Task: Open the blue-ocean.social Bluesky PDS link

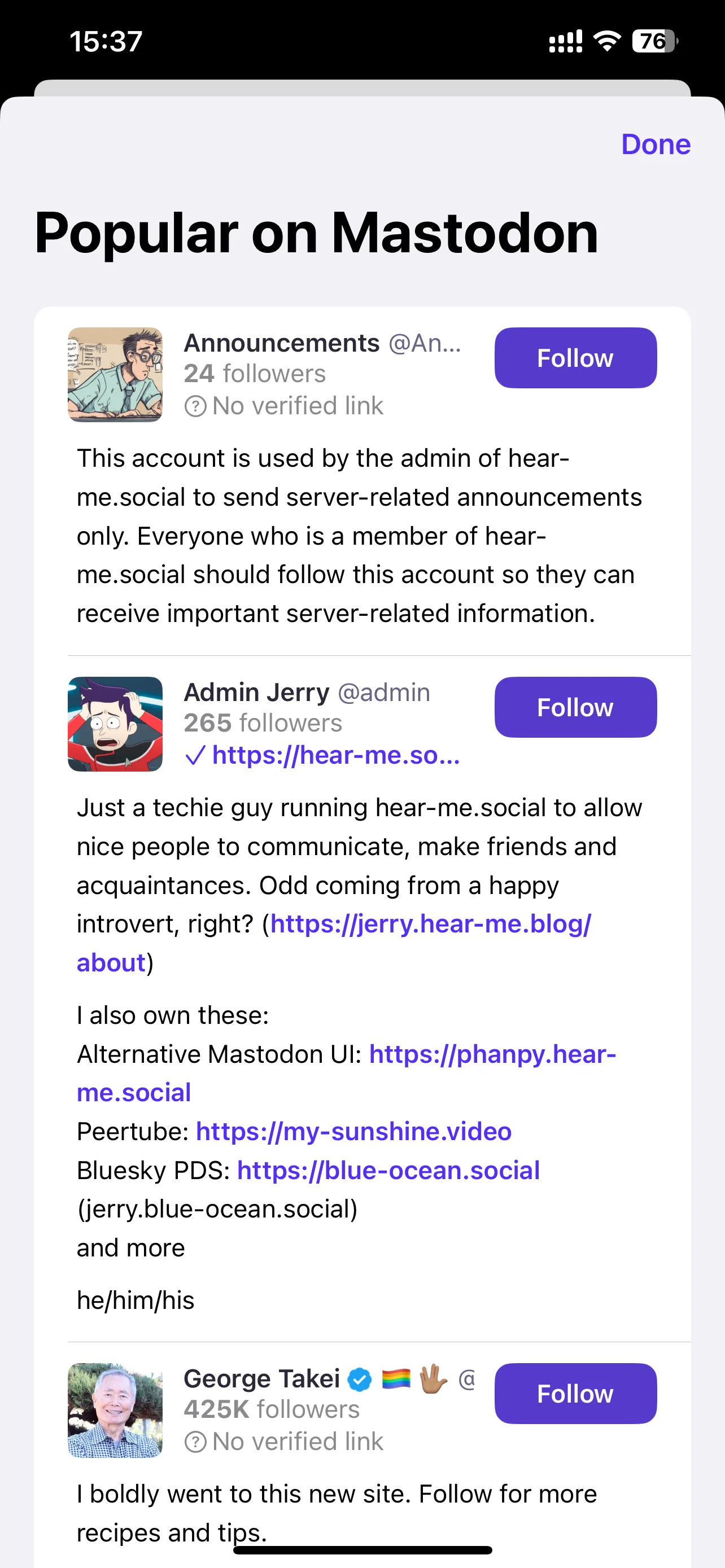Action: [x=388, y=1171]
